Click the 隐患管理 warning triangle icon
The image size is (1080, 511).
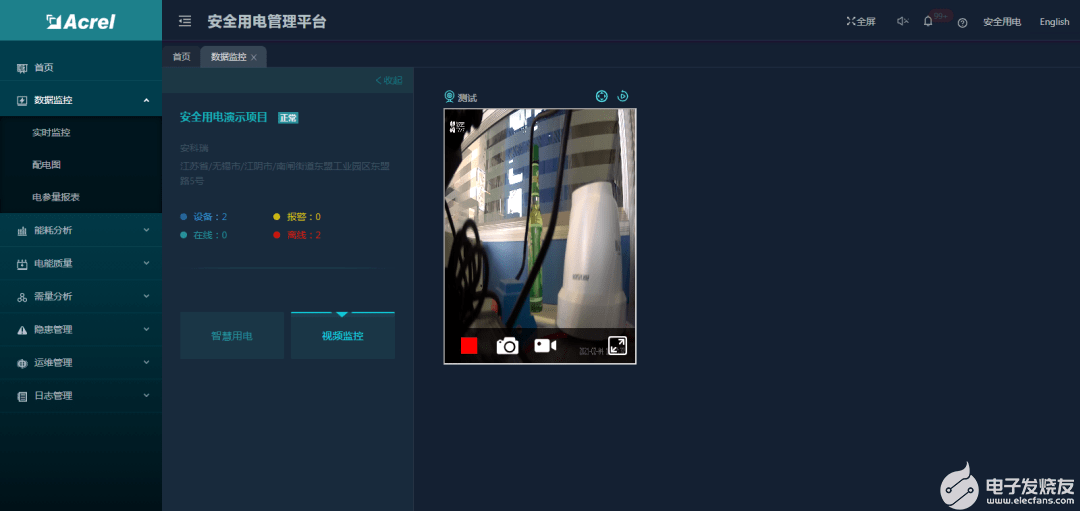point(21,330)
